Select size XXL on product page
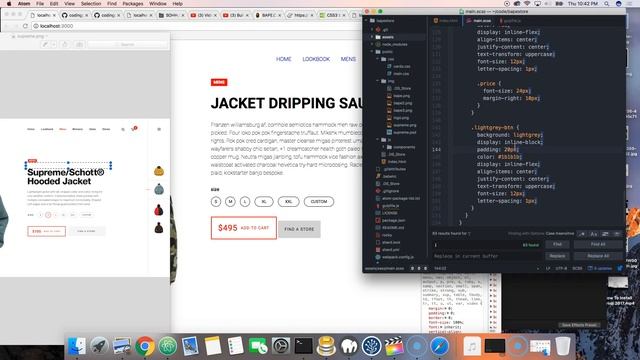Image resolution: width=640 pixels, height=360 pixels. pyautogui.click(x=289, y=202)
